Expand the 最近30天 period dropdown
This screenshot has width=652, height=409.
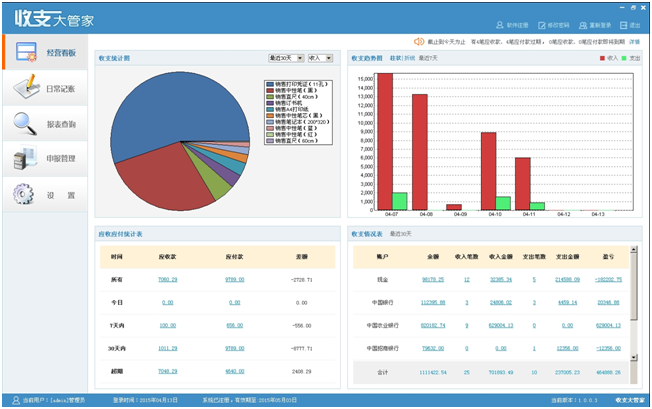(x=287, y=59)
